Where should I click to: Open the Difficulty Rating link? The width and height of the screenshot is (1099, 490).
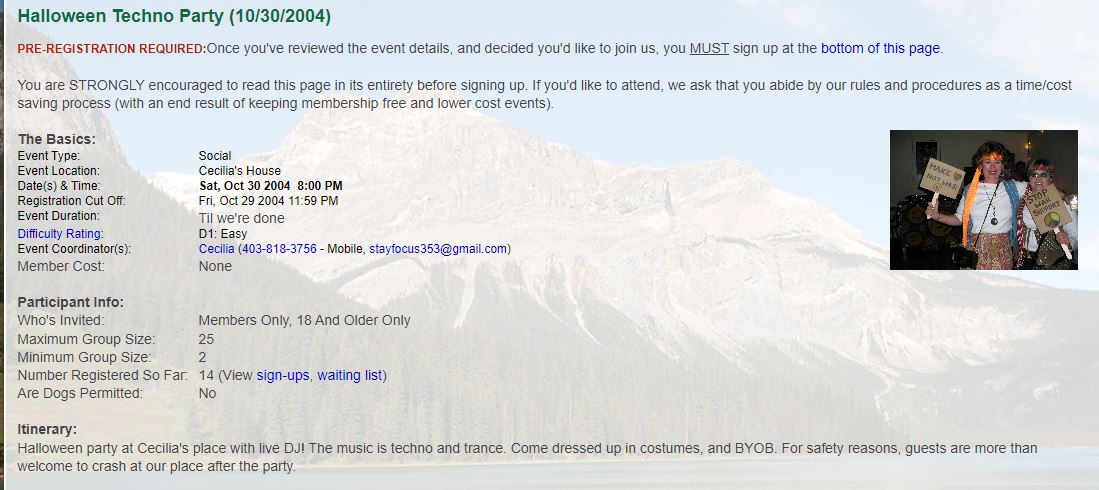pyautogui.click(x=60, y=233)
